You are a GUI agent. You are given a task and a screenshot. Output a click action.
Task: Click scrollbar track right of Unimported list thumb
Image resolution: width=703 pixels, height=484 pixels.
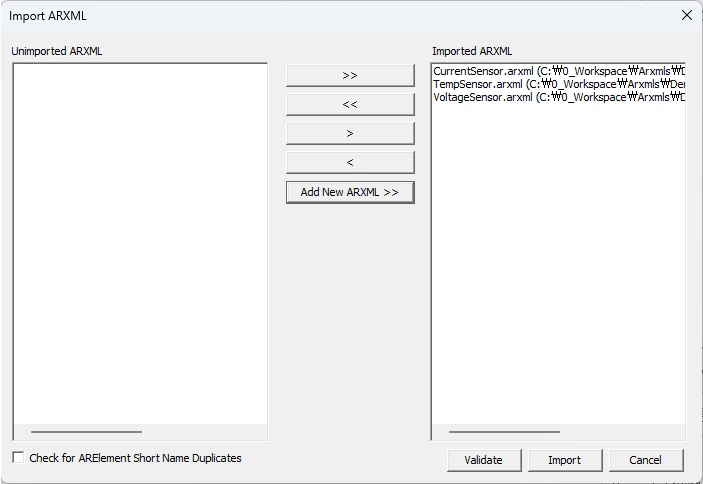205,432
